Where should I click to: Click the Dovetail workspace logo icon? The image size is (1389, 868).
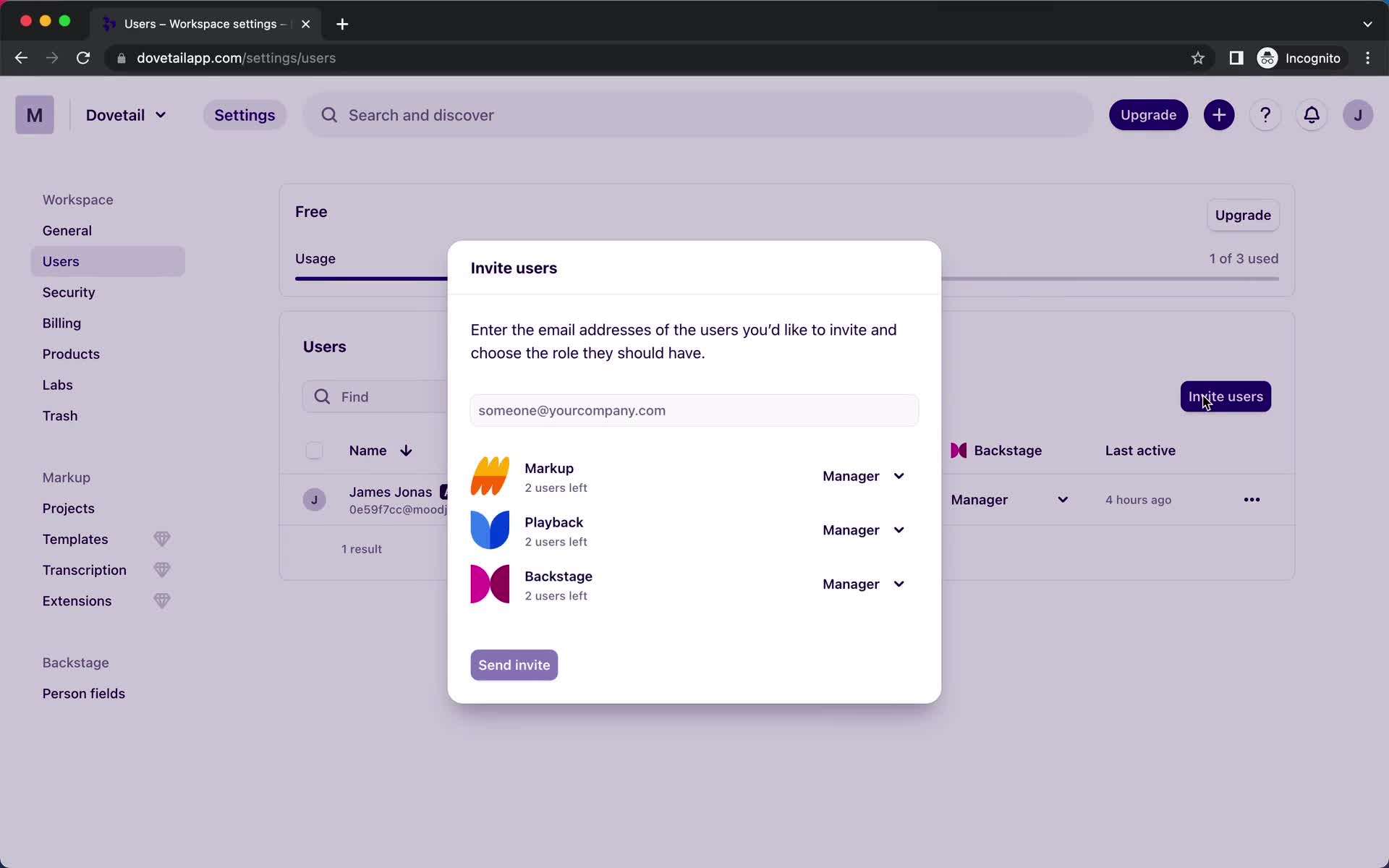pos(34,114)
